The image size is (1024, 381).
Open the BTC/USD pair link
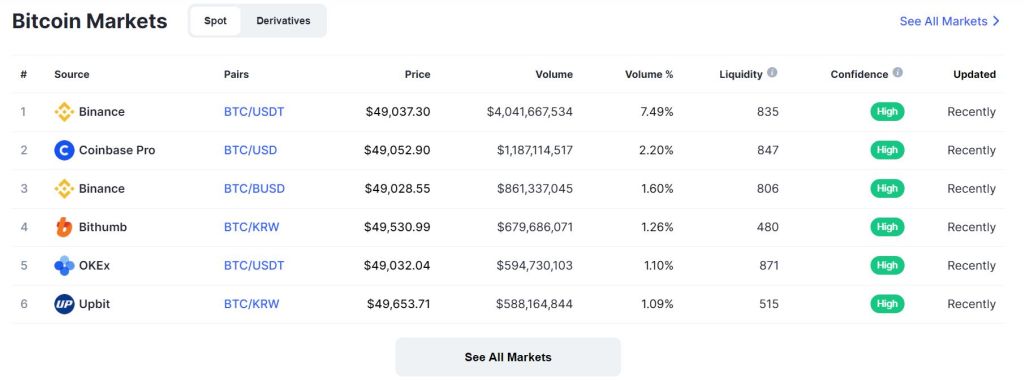(x=250, y=150)
